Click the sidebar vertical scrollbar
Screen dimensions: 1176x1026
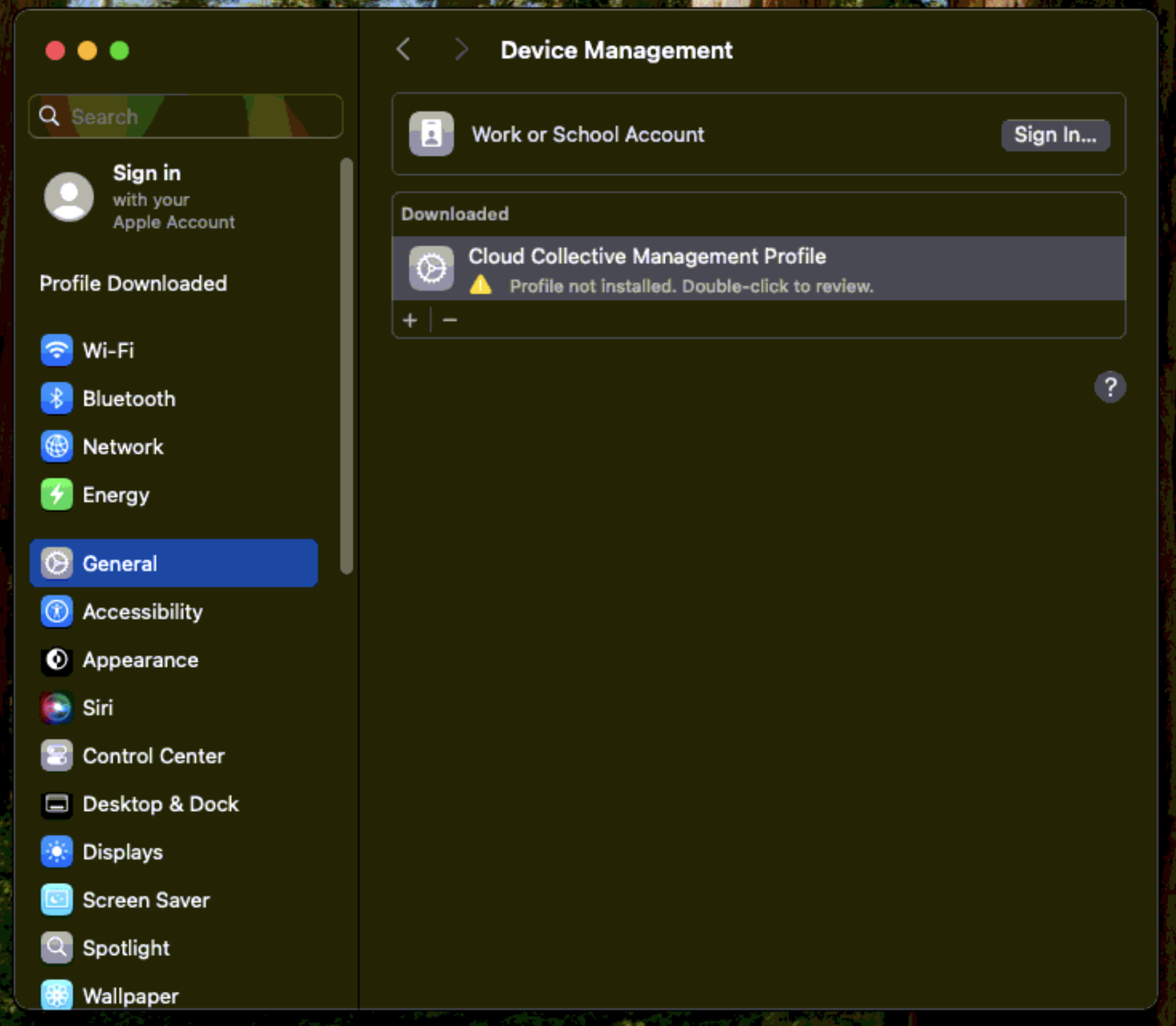pos(346,366)
